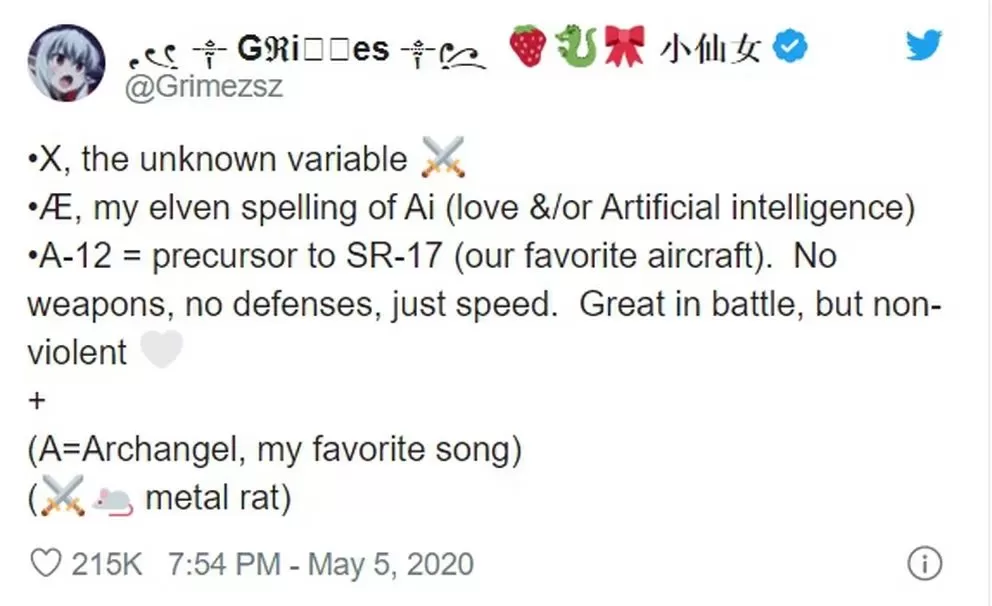Like the tweet with the heart icon
The height and width of the screenshot is (606, 992).
click(46, 563)
